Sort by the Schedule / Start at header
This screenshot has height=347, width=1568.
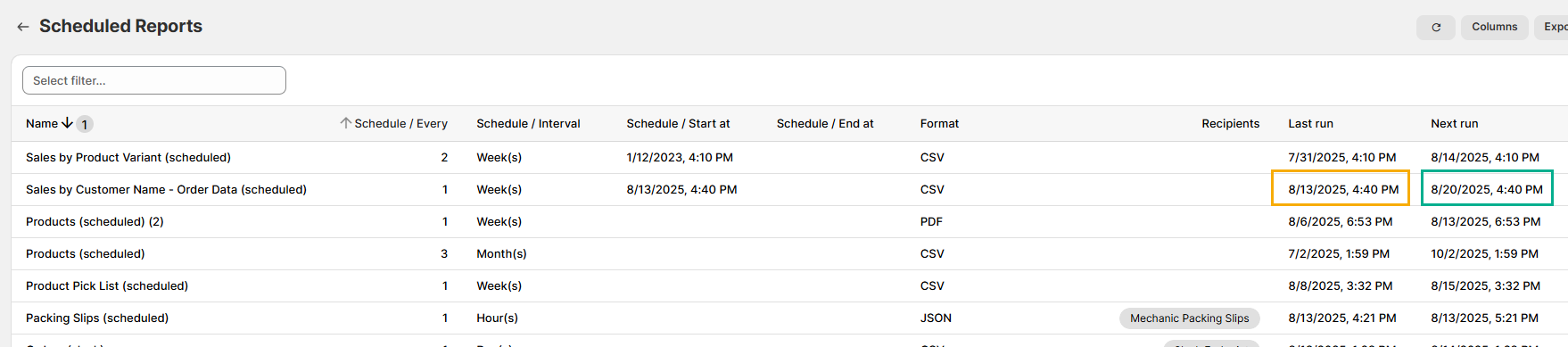(x=678, y=124)
